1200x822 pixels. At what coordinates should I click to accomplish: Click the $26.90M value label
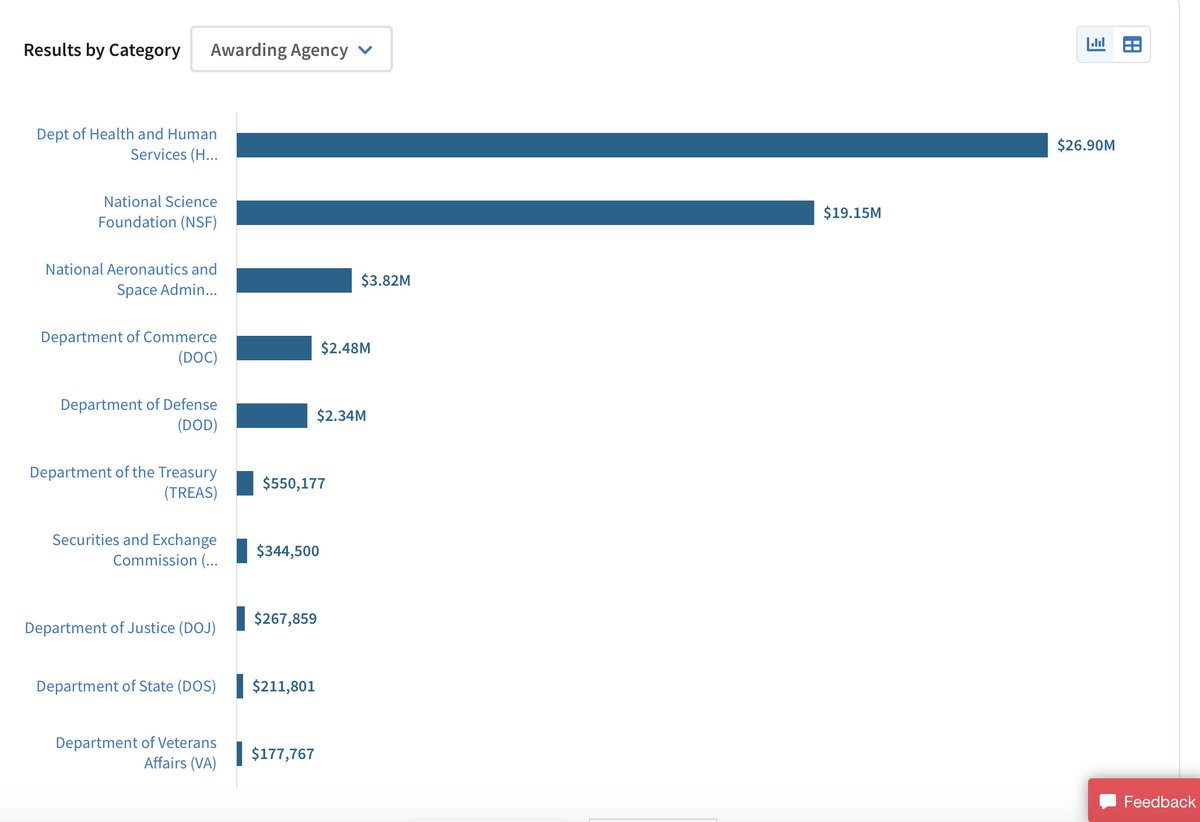tap(1086, 145)
